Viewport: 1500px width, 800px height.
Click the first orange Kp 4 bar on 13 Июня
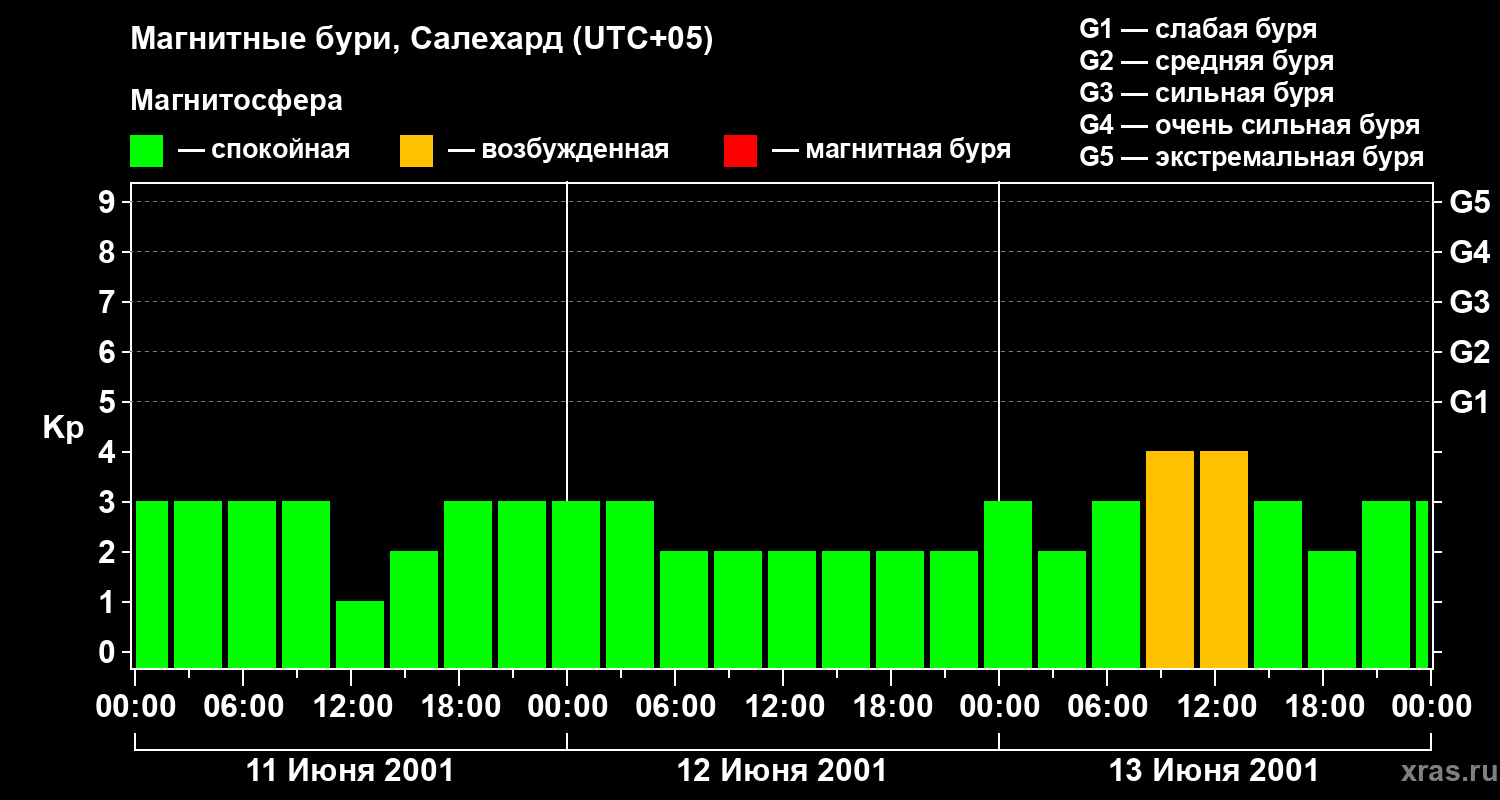1170,559
